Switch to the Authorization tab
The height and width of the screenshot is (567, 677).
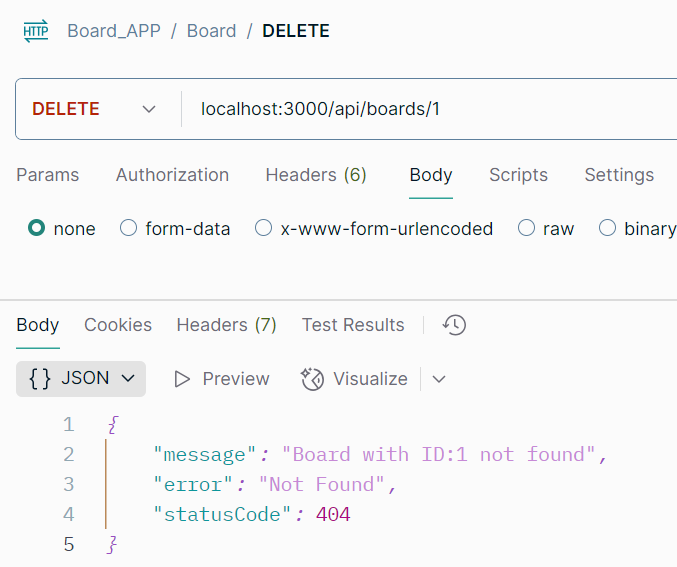point(172,175)
